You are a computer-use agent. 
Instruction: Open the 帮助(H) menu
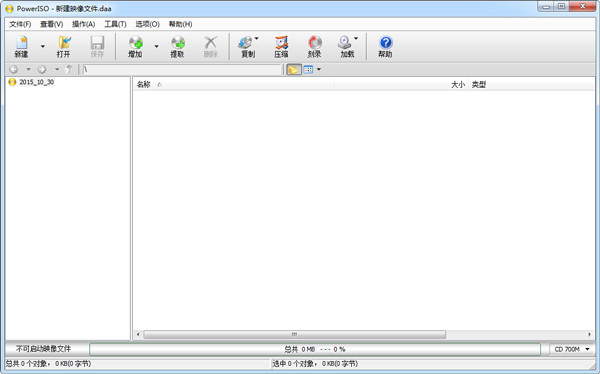click(x=180, y=24)
